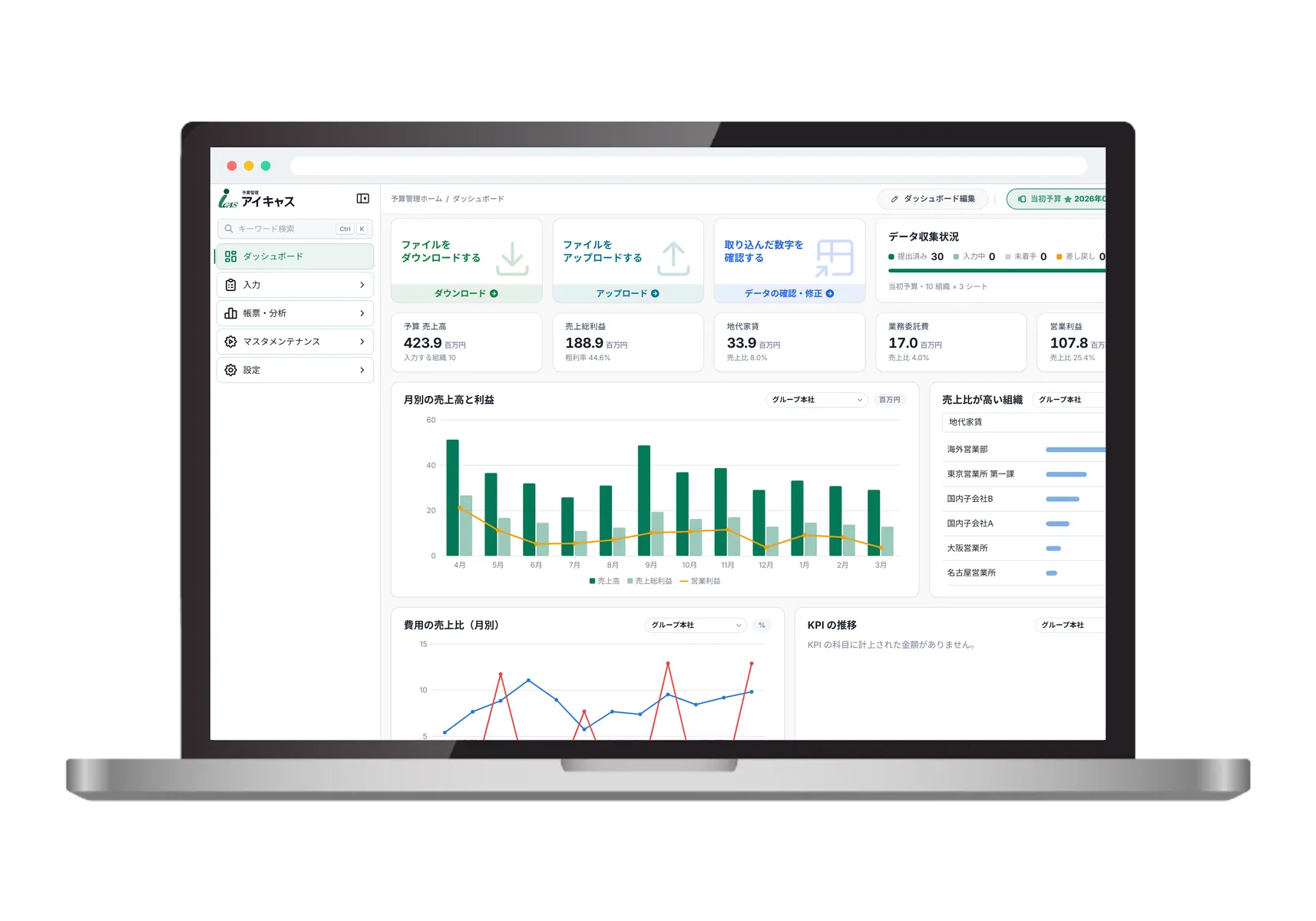Toggle the sidebar collapse icon
The height and width of the screenshot is (921, 1316).
[362, 199]
